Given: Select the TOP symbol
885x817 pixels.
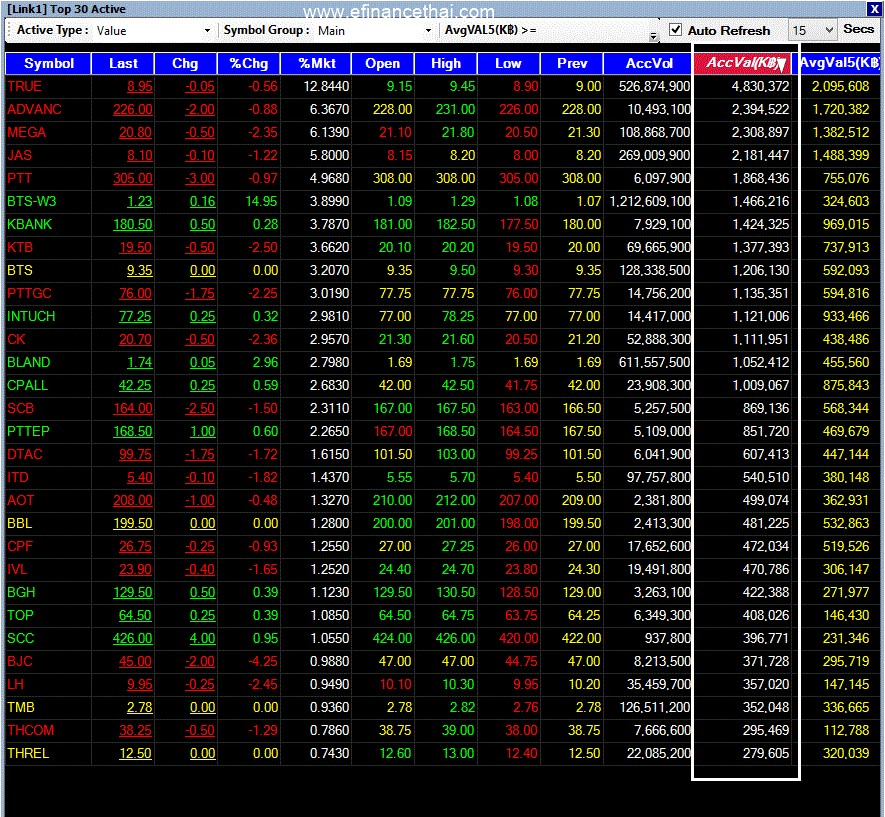Looking at the screenshot, I should click(x=20, y=615).
